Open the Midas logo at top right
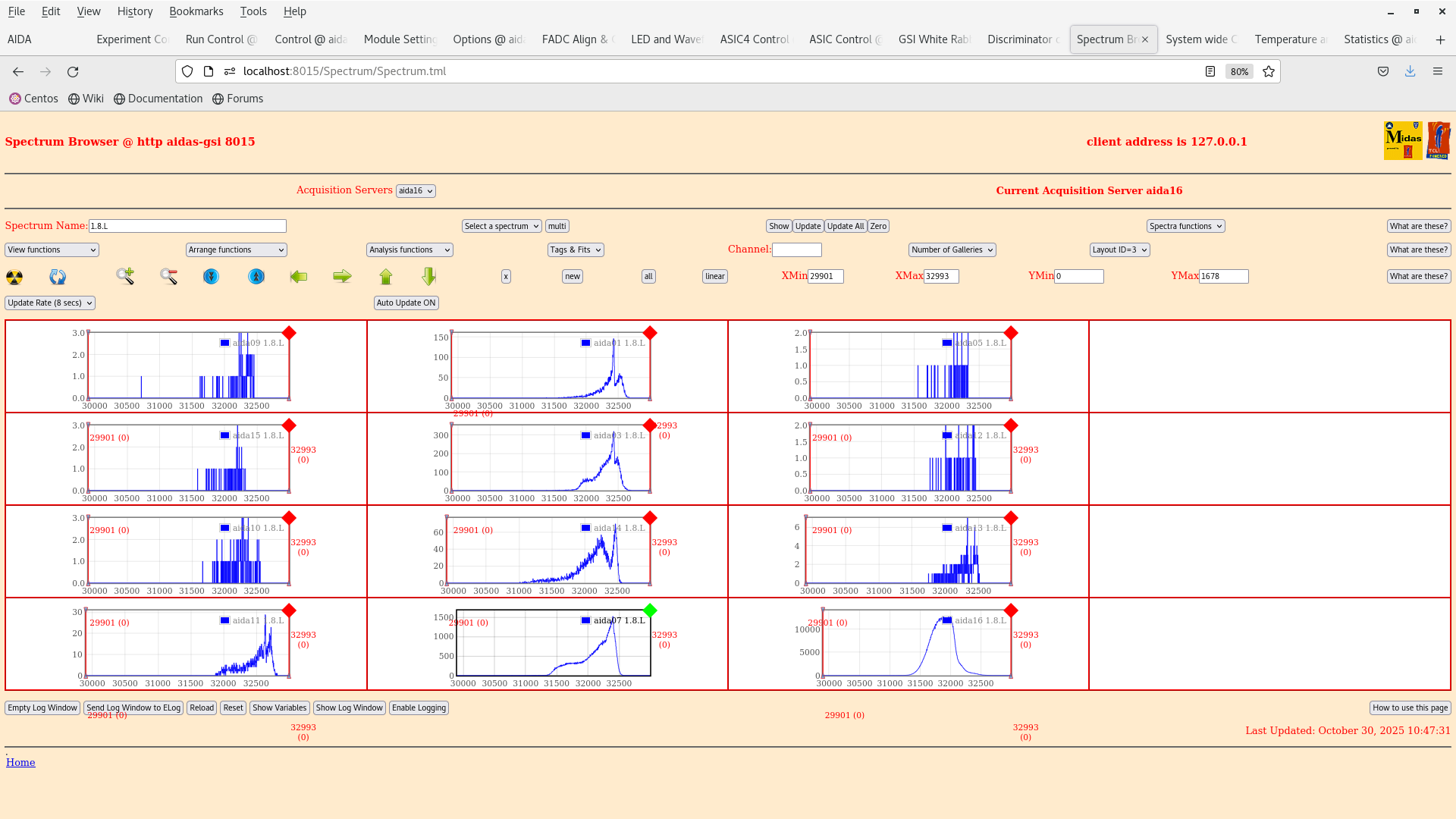Screen dimensions: 1456x819 [1403, 140]
